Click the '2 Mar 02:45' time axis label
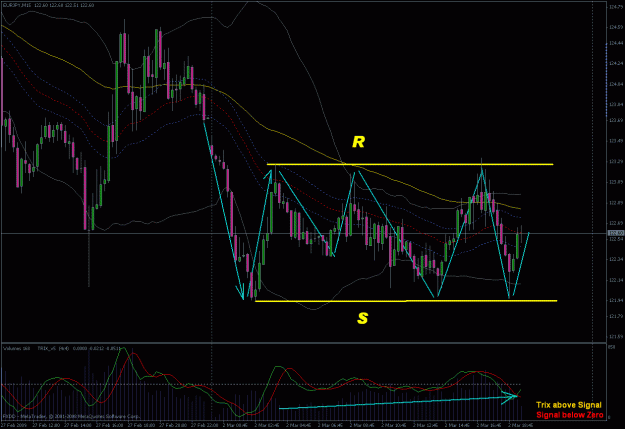Screen dimensions: 625x429 [x=266, y=425]
